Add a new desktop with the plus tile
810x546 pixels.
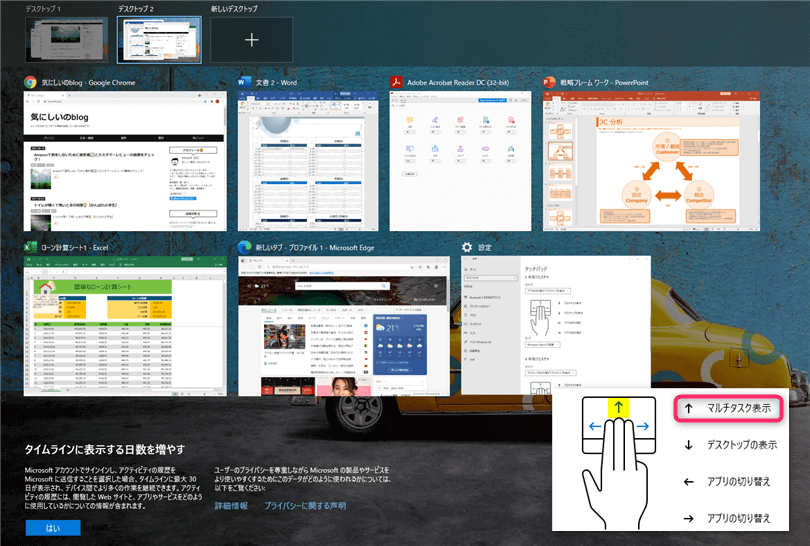[252, 40]
